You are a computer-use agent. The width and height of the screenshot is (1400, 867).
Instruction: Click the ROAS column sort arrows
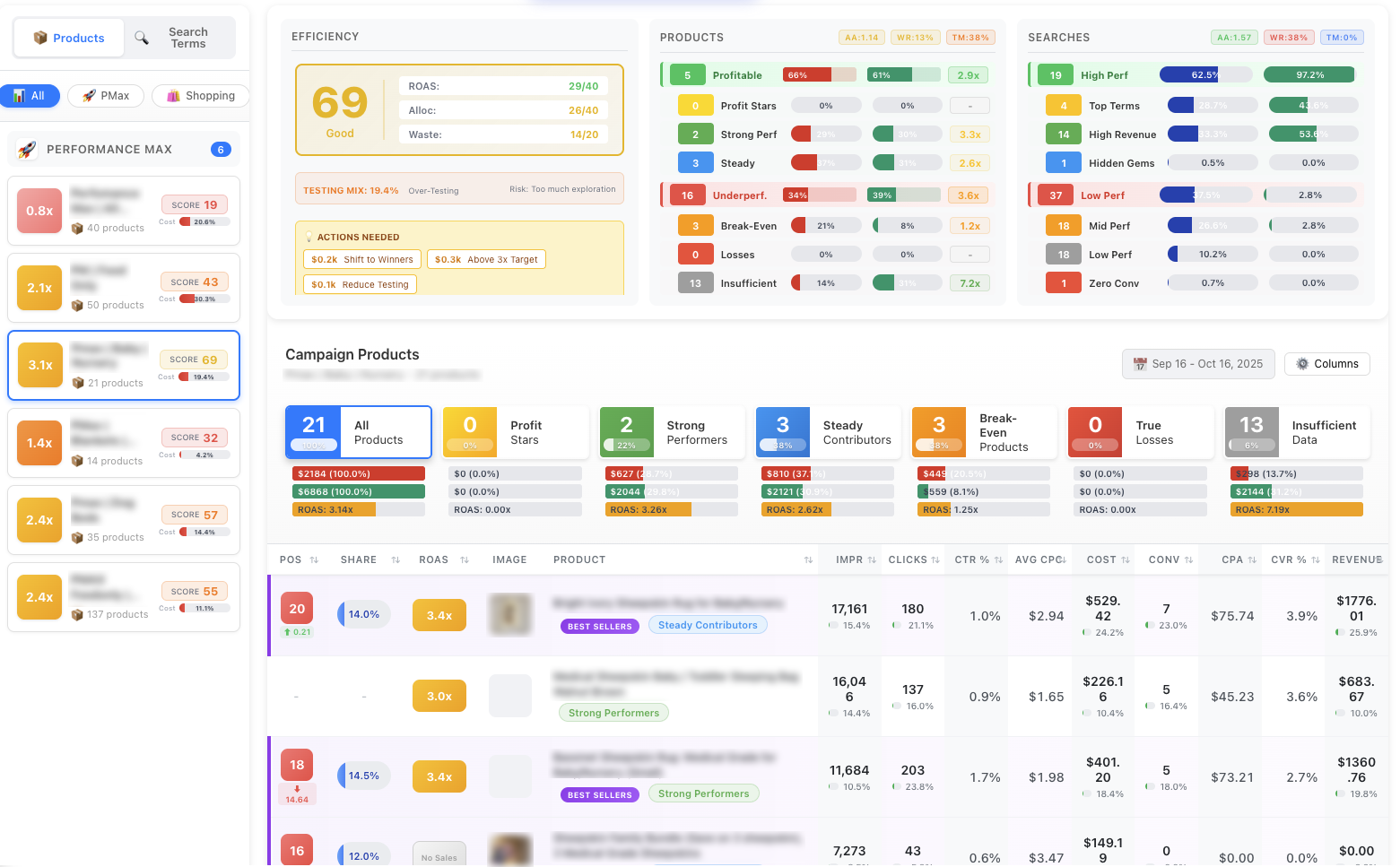466,559
